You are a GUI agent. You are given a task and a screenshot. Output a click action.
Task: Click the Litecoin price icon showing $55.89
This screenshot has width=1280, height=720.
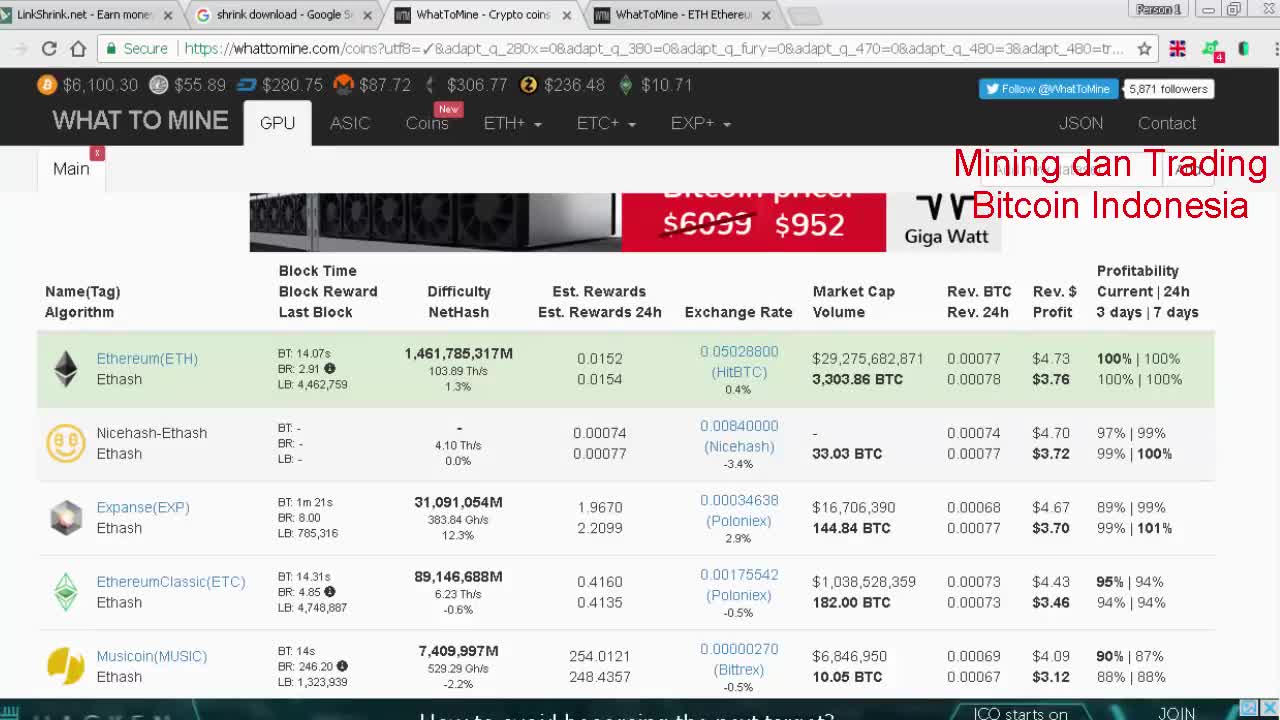pos(160,85)
